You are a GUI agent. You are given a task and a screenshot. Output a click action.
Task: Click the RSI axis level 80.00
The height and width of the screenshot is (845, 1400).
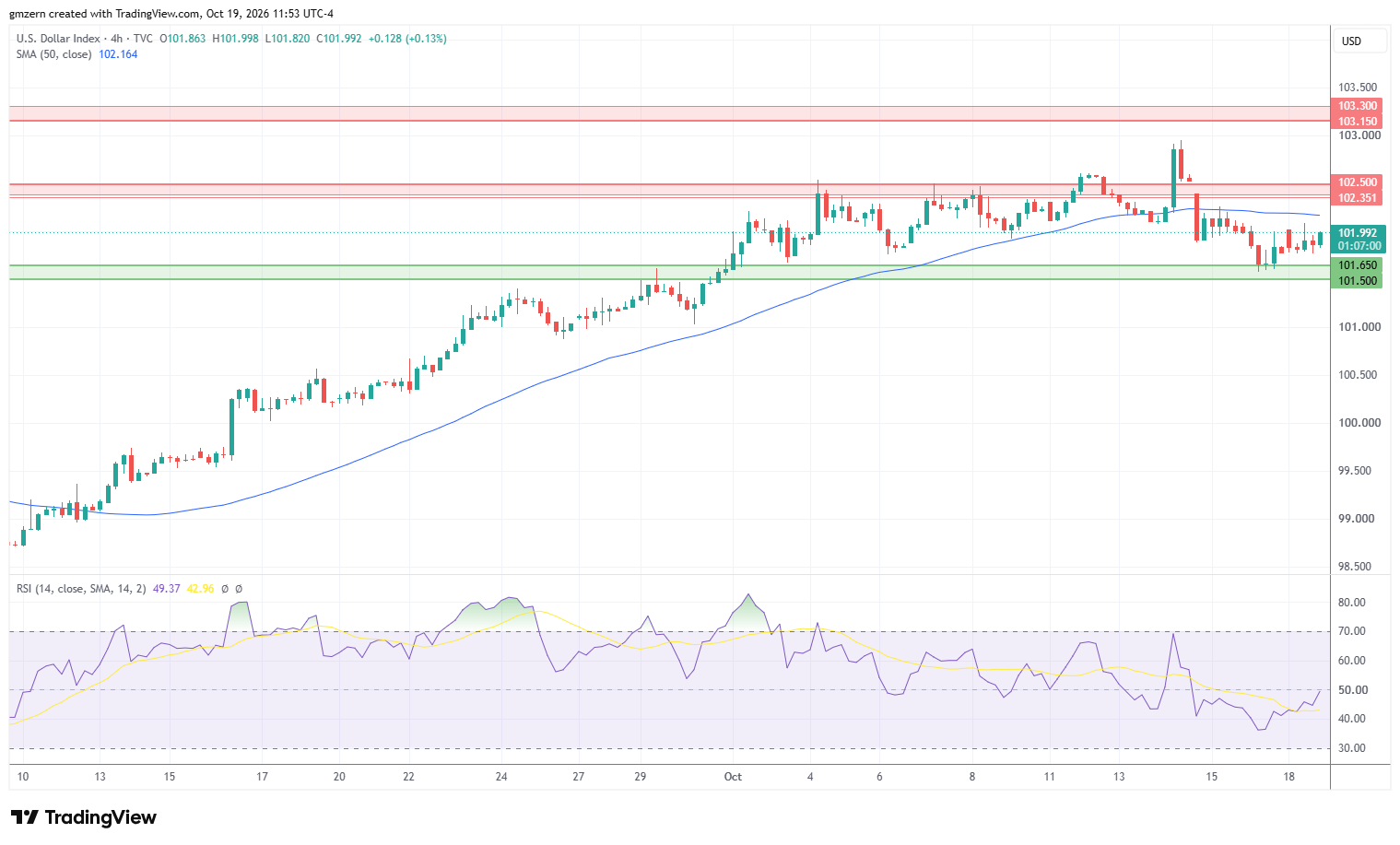1352,603
